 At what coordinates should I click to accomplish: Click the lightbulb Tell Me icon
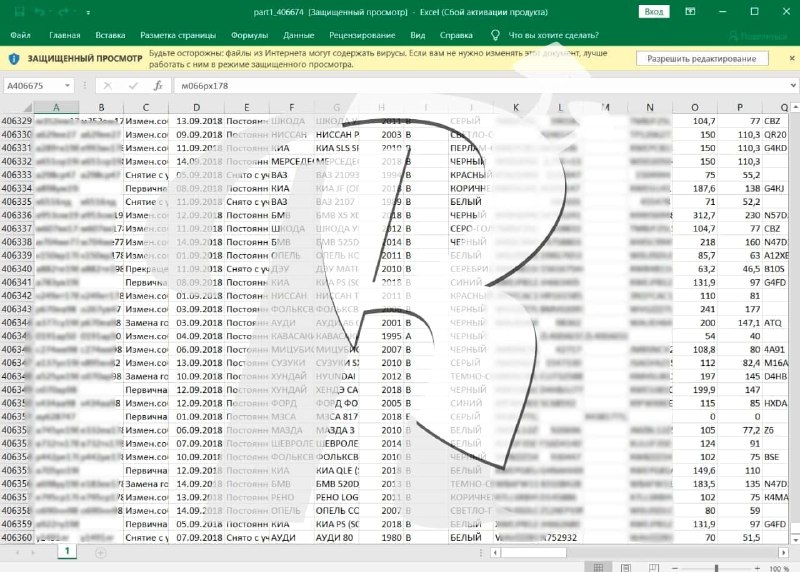click(494, 35)
